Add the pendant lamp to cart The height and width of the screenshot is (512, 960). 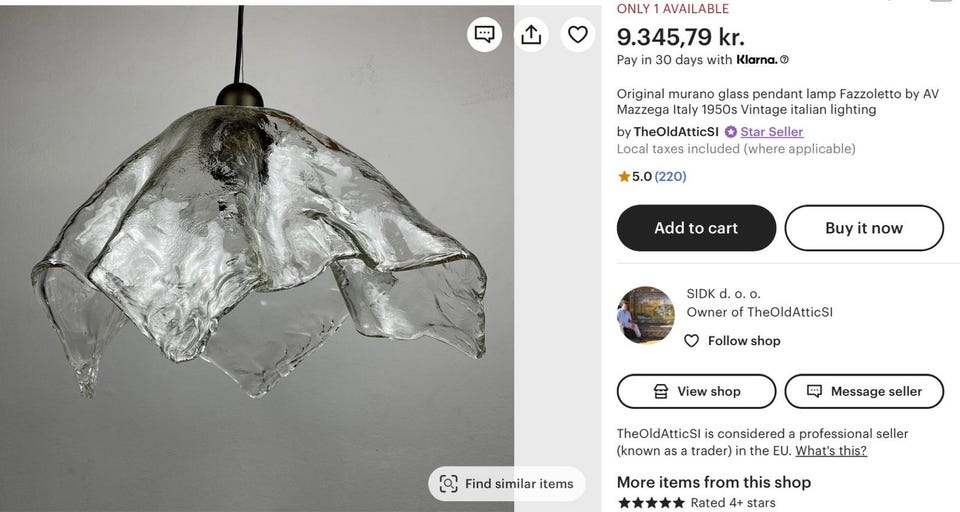[696, 228]
